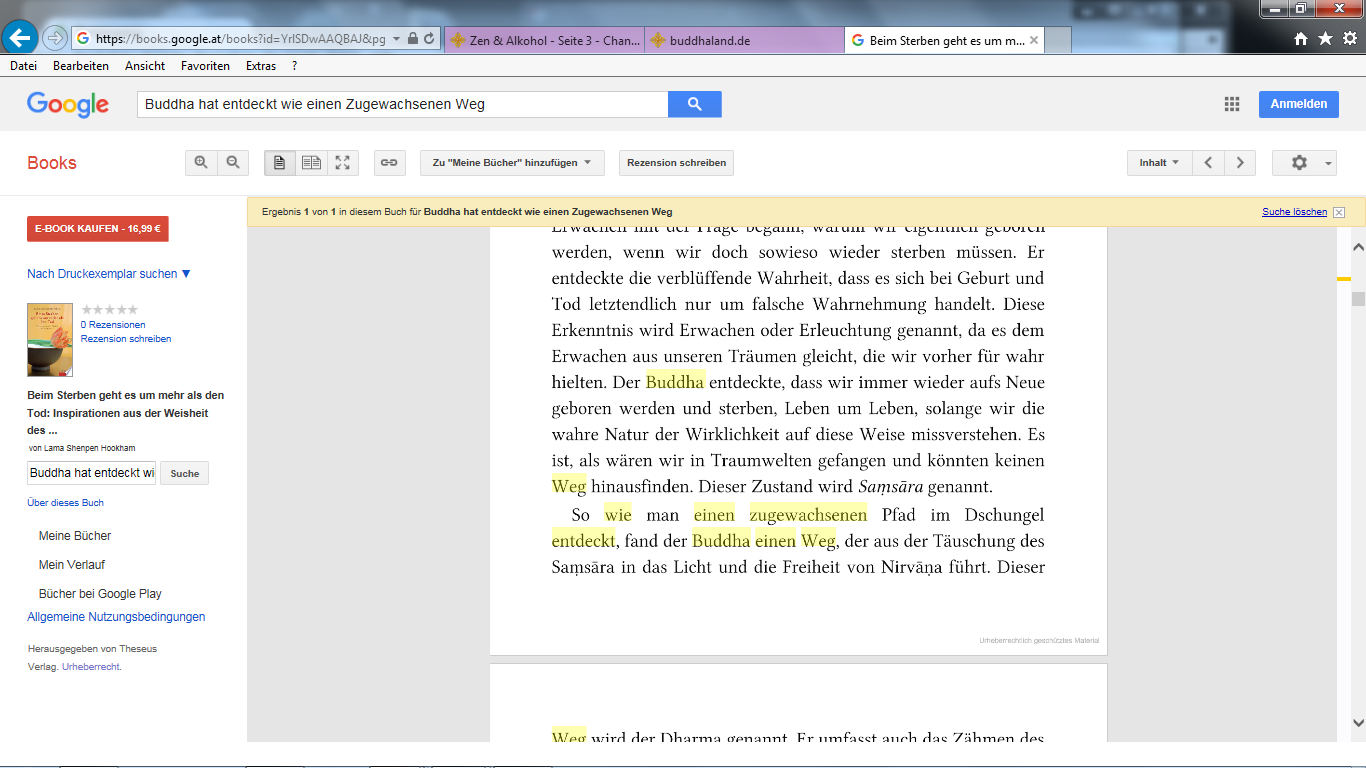The image size is (1366, 768).
Task: Rate the book using the star rating
Action: [110, 310]
